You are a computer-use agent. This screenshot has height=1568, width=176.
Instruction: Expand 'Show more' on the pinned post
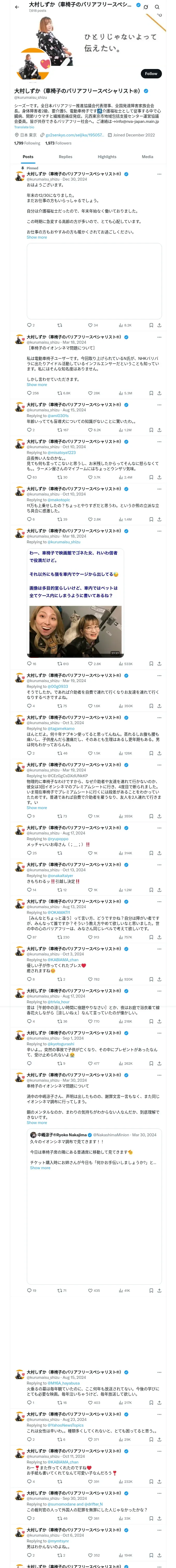tap(37, 237)
